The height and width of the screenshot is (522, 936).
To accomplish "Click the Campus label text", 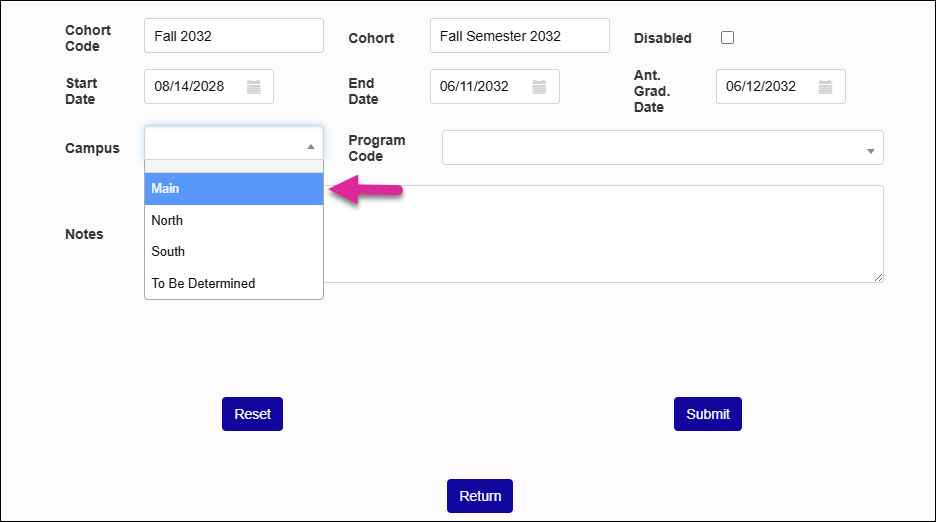I will point(93,148).
